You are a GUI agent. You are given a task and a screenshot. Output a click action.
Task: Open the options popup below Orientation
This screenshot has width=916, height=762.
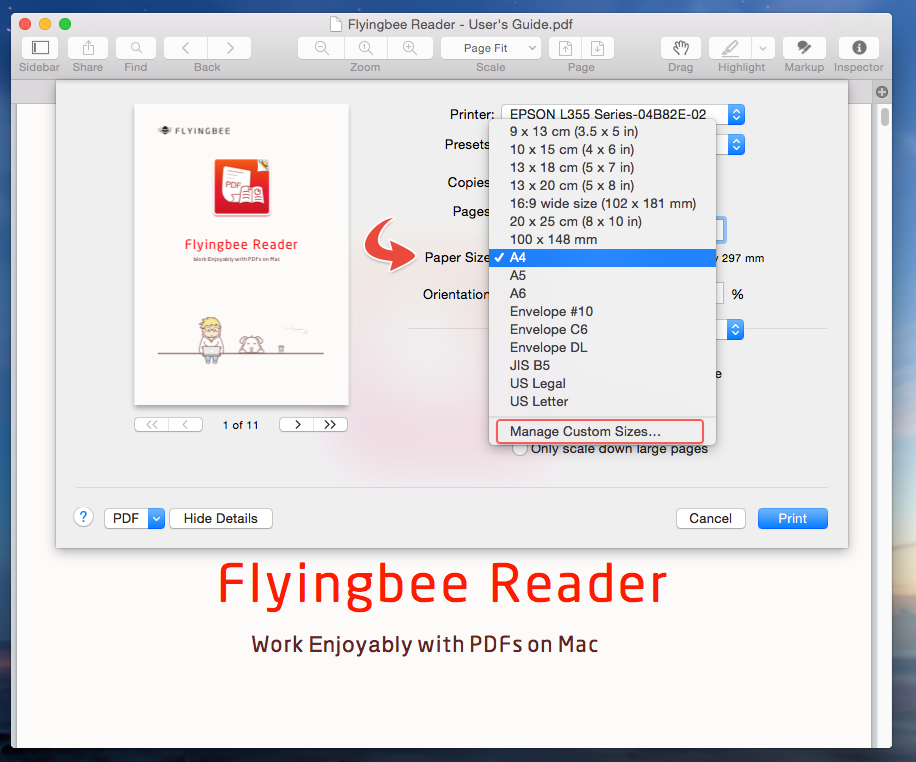tap(735, 330)
